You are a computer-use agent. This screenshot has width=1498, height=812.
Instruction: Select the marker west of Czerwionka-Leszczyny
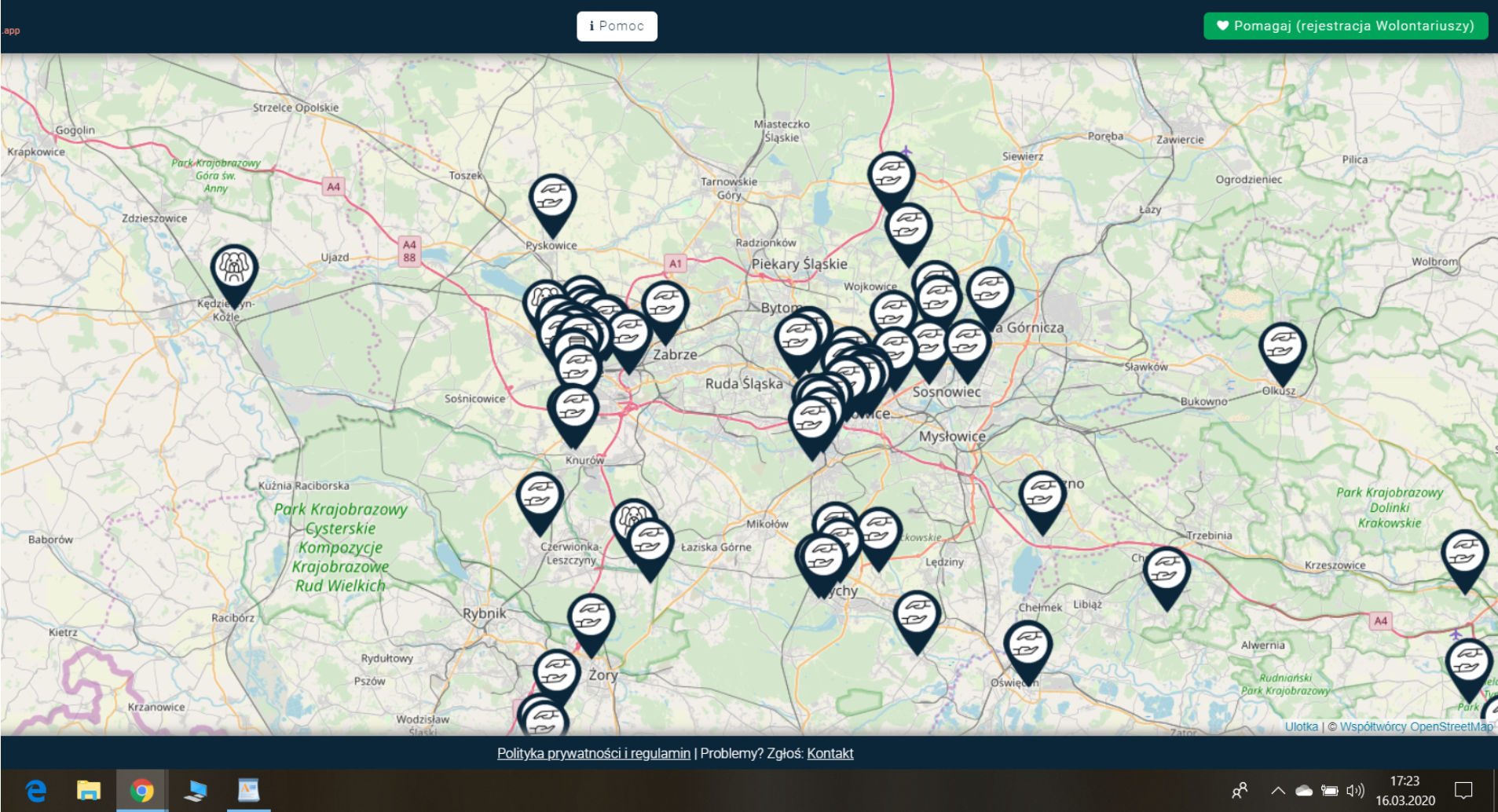point(540,496)
